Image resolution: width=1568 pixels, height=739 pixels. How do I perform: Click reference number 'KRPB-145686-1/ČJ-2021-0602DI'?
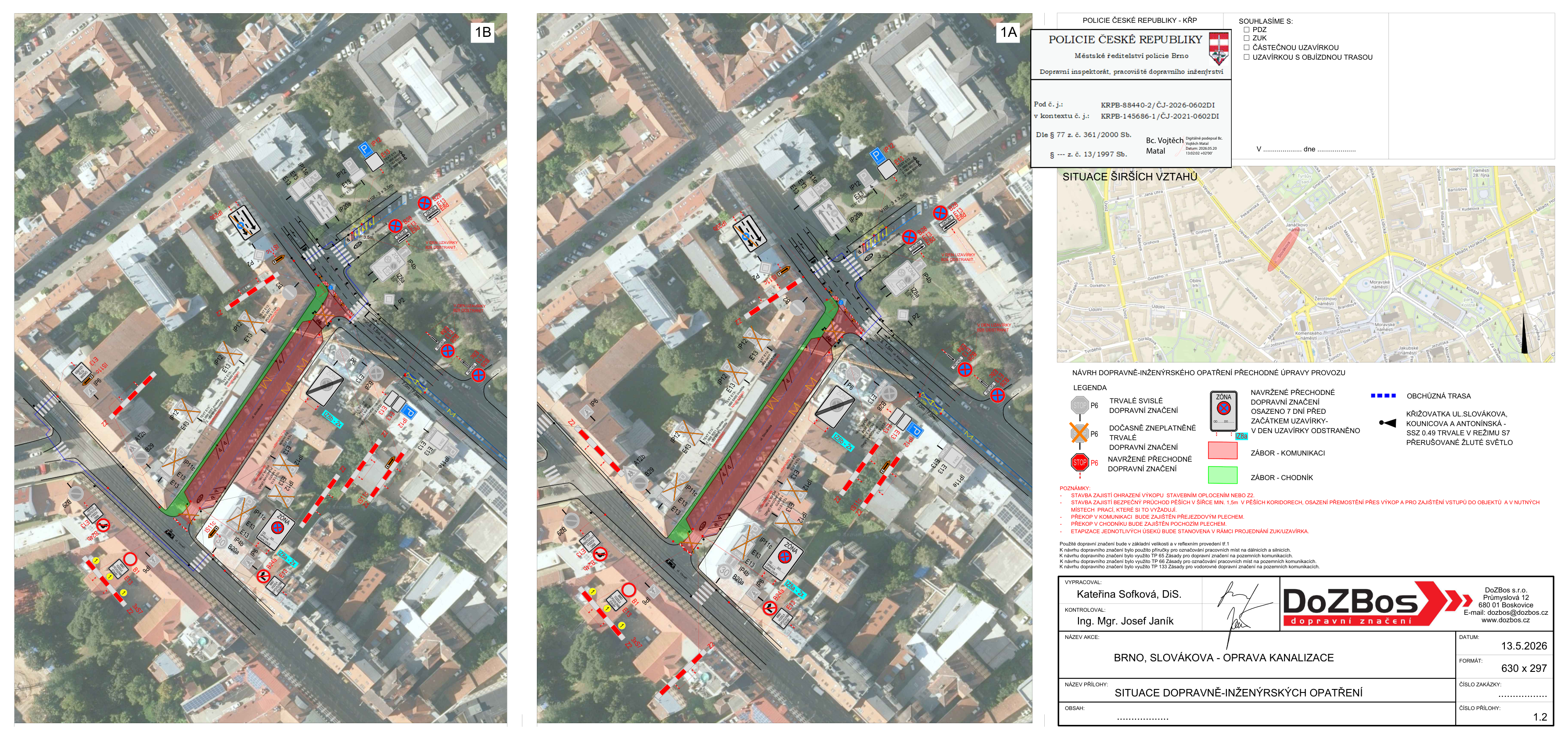click(1160, 116)
